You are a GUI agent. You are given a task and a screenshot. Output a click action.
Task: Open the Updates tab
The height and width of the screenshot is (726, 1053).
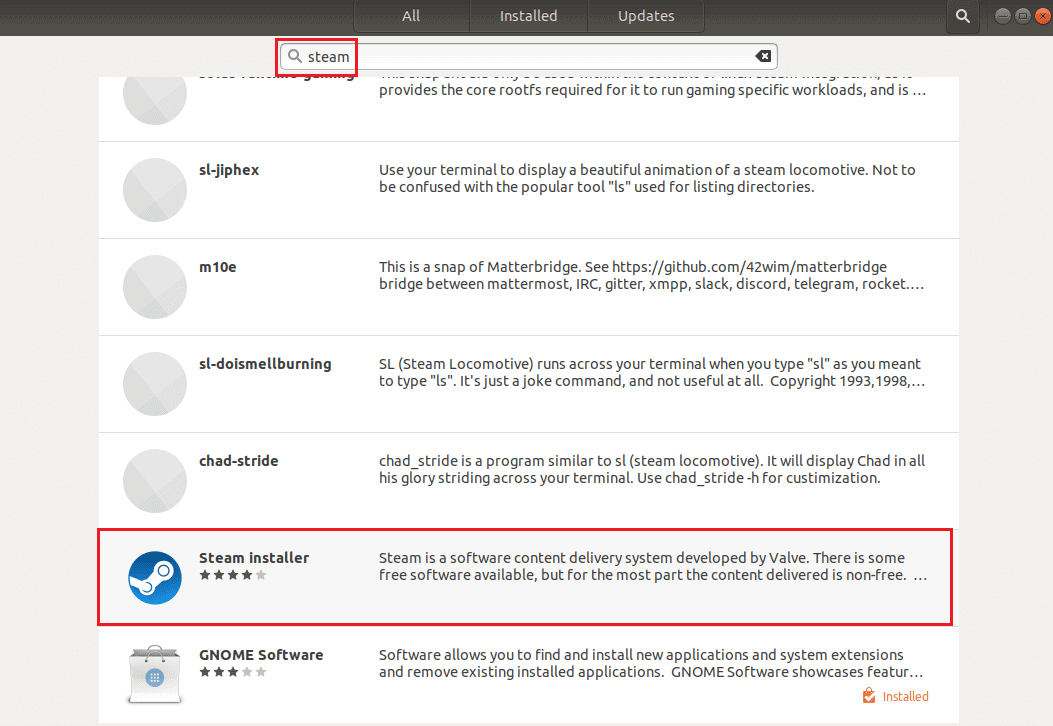coord(646,16)
